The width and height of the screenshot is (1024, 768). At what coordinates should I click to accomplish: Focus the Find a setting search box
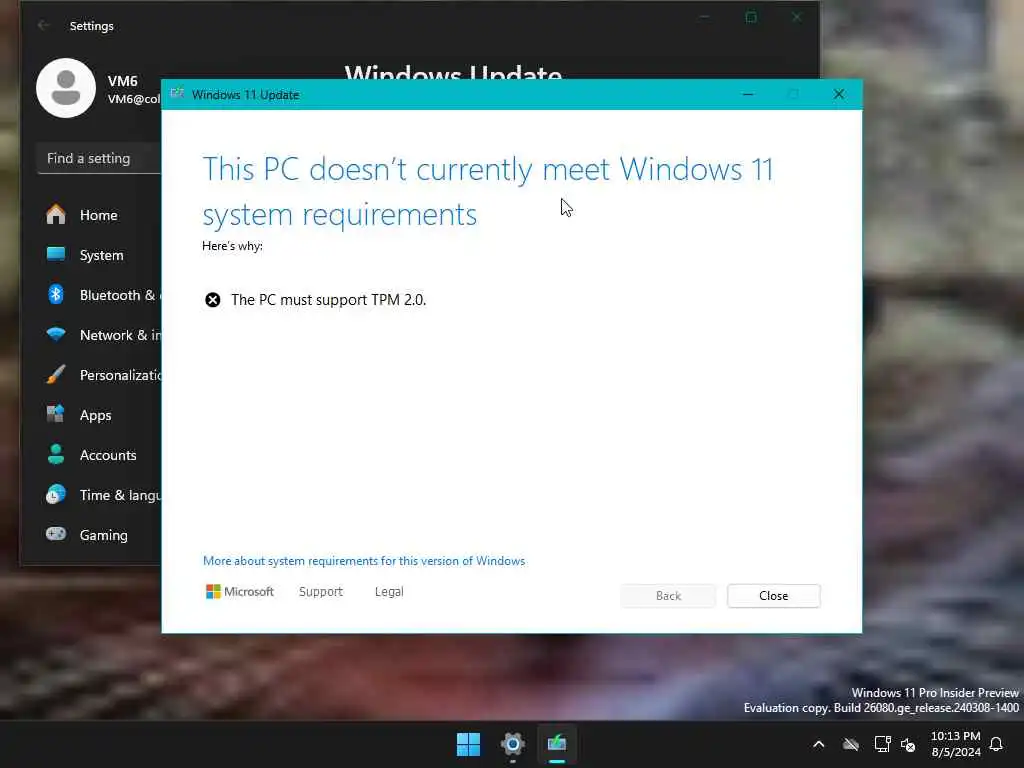click(99, 159)
